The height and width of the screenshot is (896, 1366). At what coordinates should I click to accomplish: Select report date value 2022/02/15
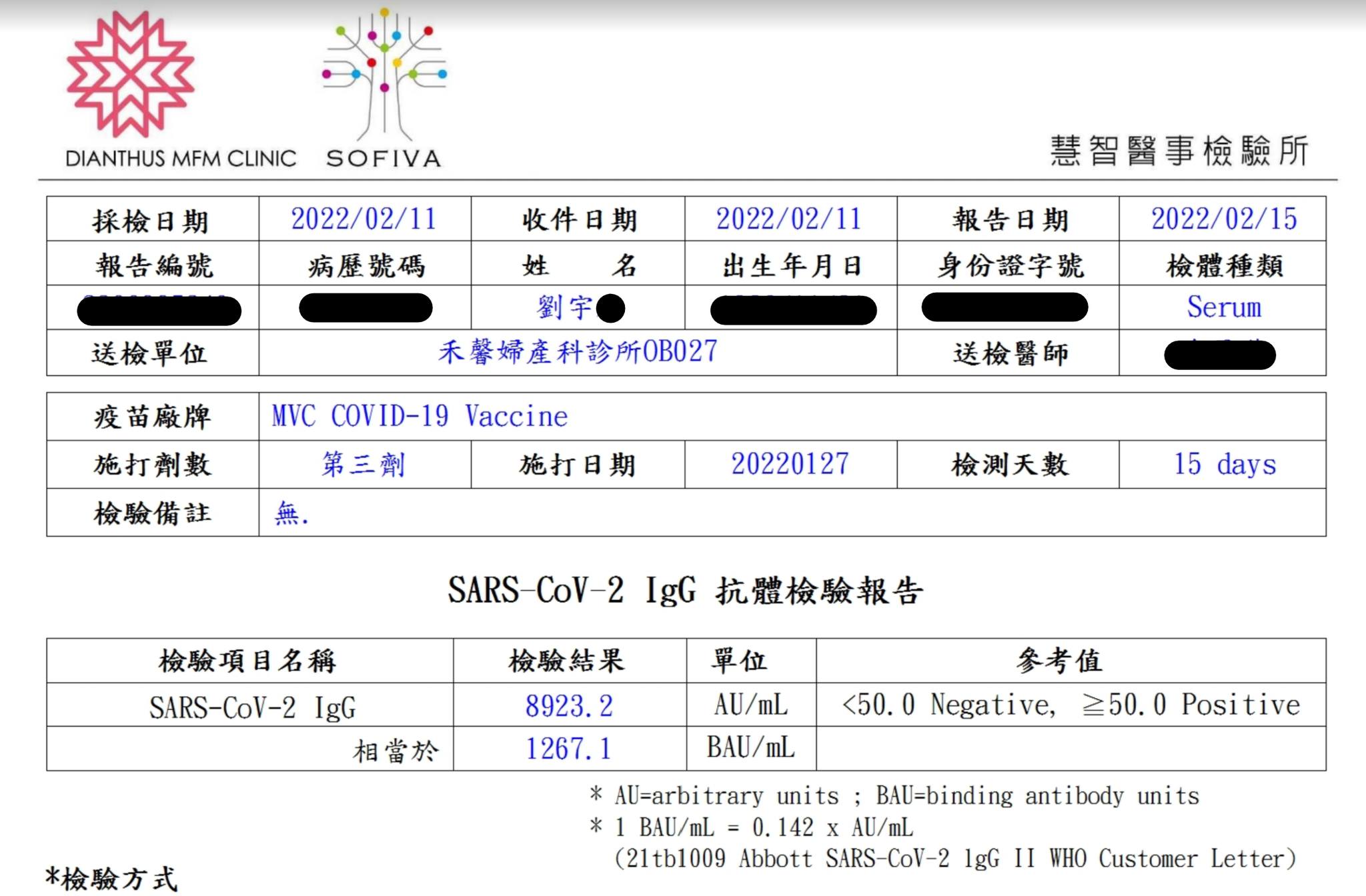(1224, 219)
